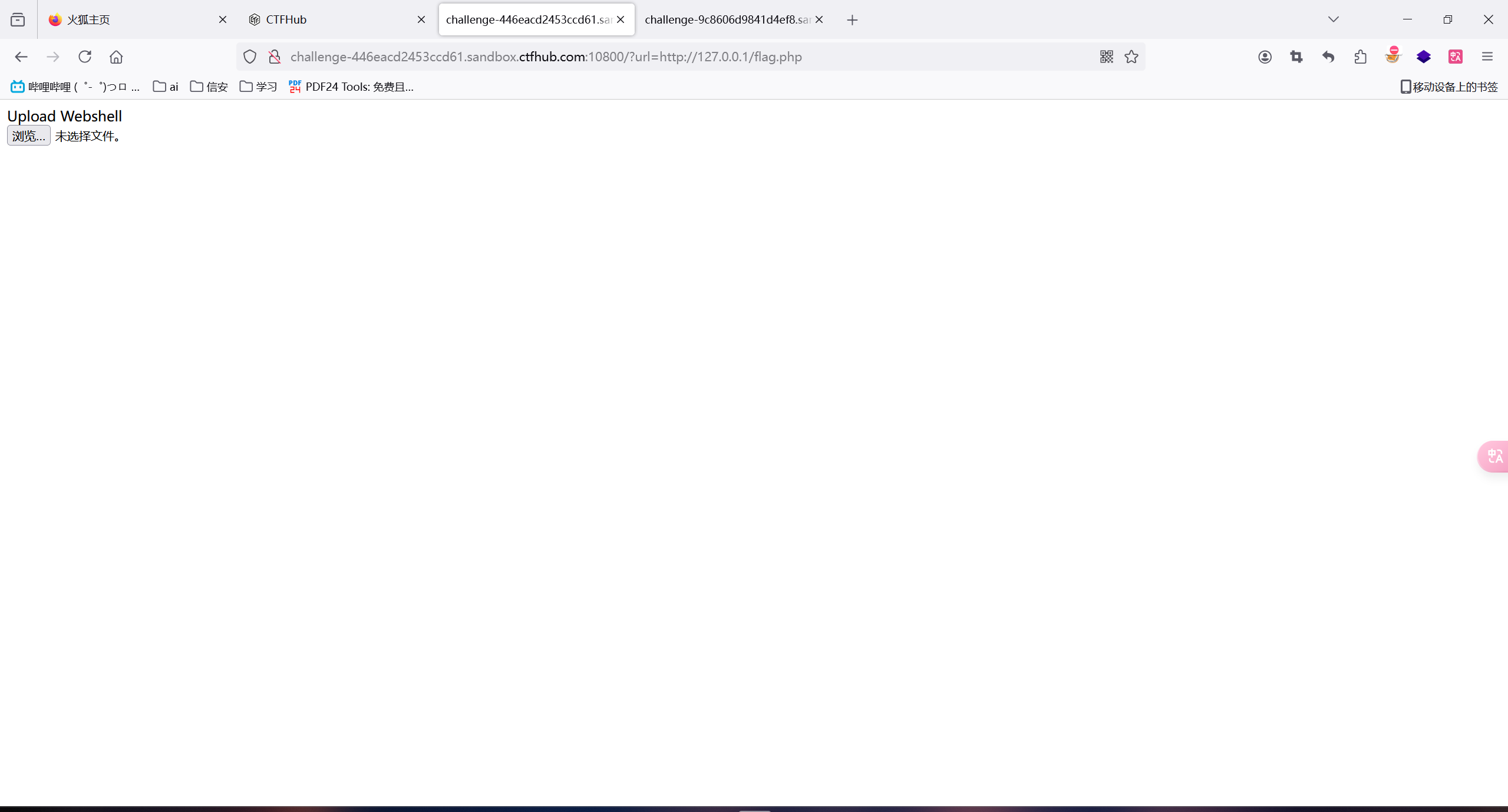Open the 哔哩哔哩 bookmark
This screenshot has width=1508, height=812.
75,87
